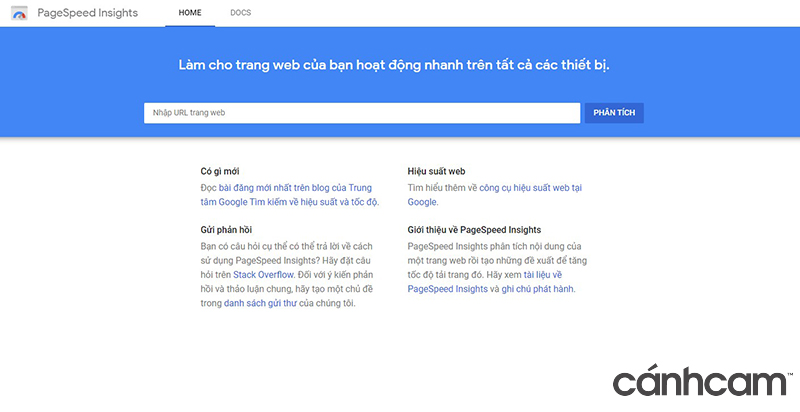This screenshot has width=800, height=412.
Task: Click the 'Hiệu suất web' heading
Action: (436, 171)
